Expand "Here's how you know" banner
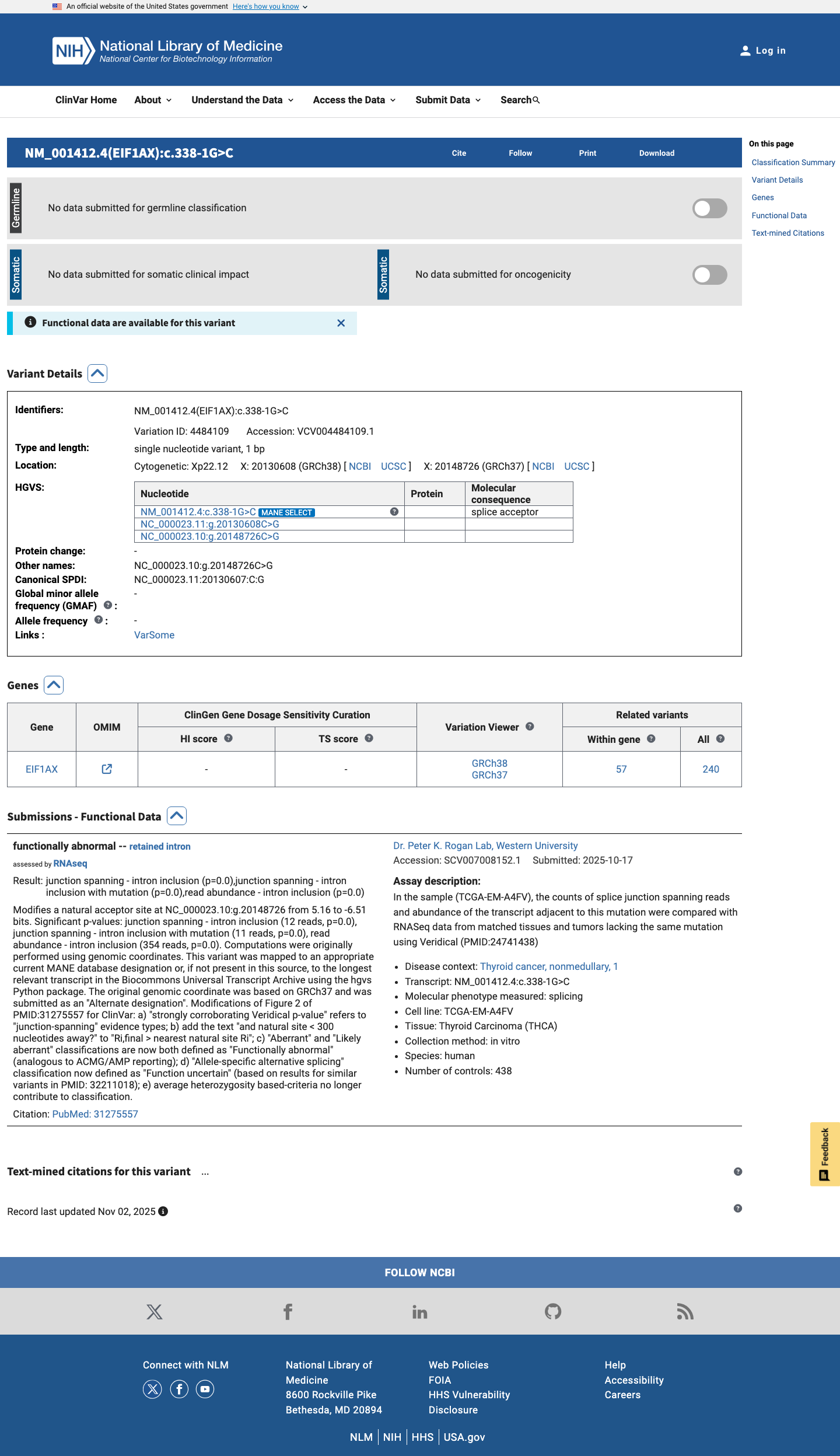 click(269, 6)
